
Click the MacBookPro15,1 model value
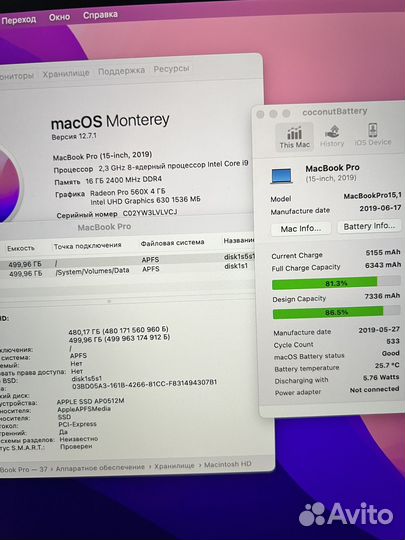372,196
